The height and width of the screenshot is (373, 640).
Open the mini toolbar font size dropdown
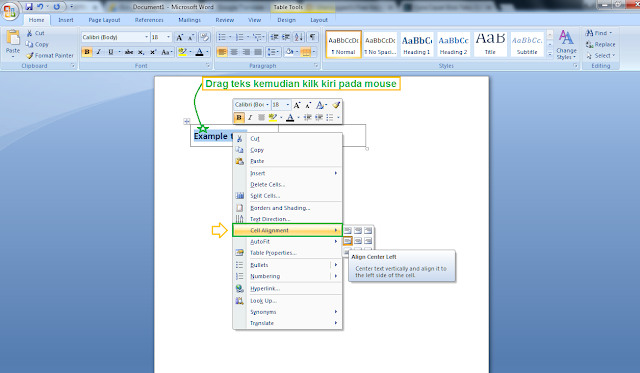tap(288, 105)
